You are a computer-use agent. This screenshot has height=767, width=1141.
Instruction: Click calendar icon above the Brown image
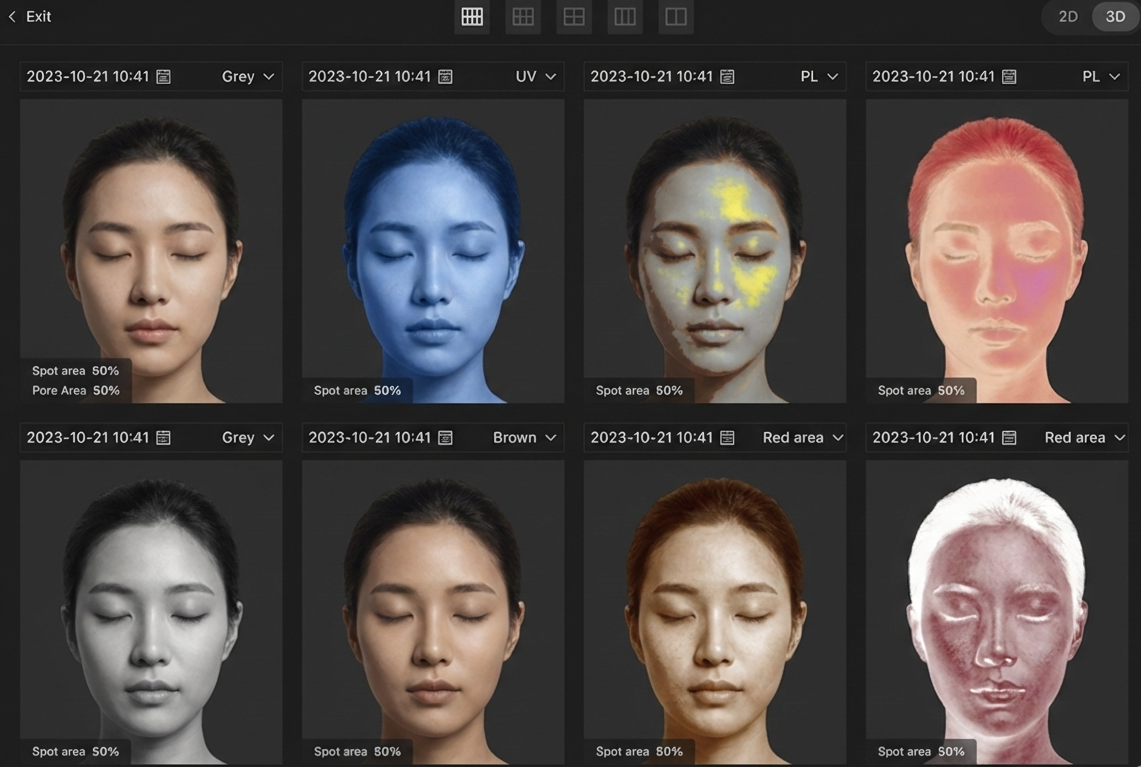coord(446,438)
